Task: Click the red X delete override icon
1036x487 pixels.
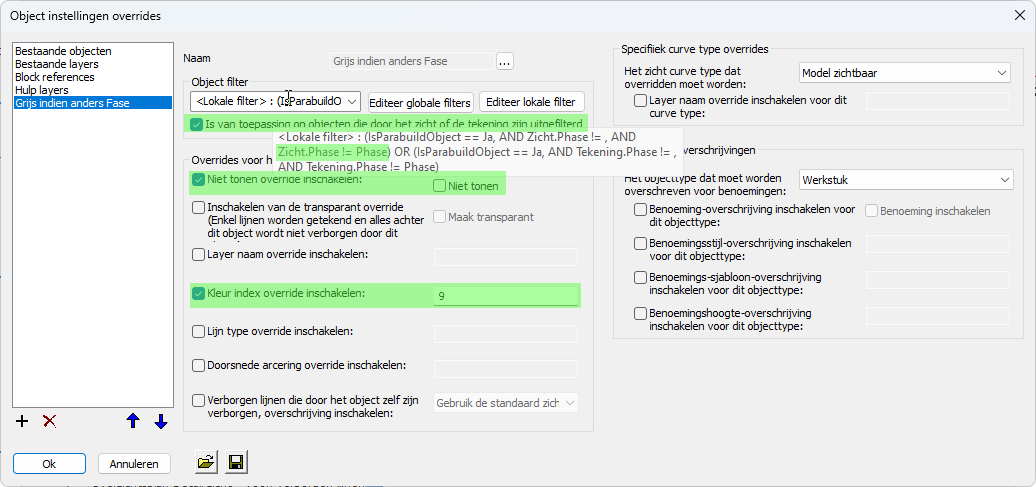Action: (x=49, y=421)
